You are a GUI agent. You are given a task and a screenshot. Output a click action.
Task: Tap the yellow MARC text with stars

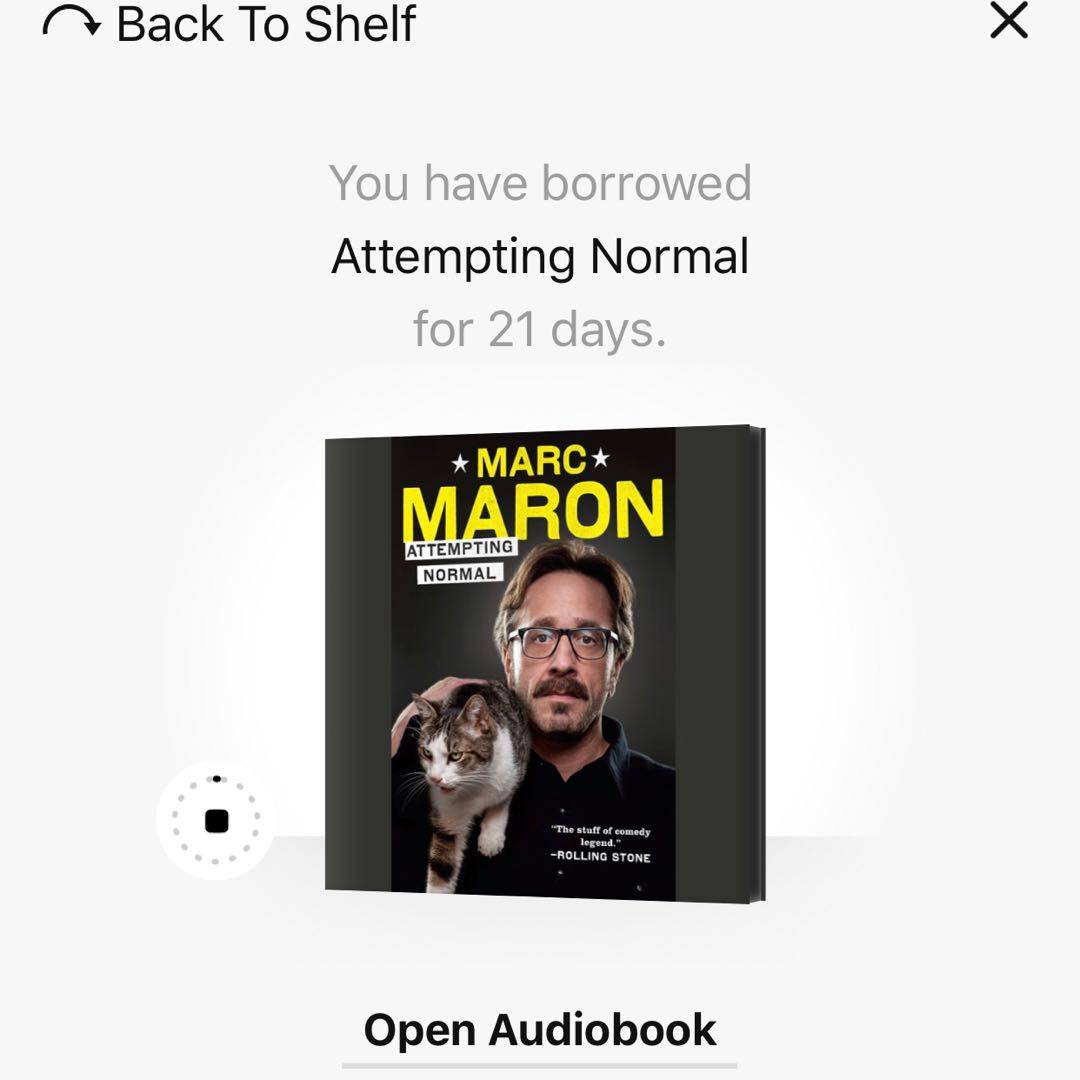(530, 461)
